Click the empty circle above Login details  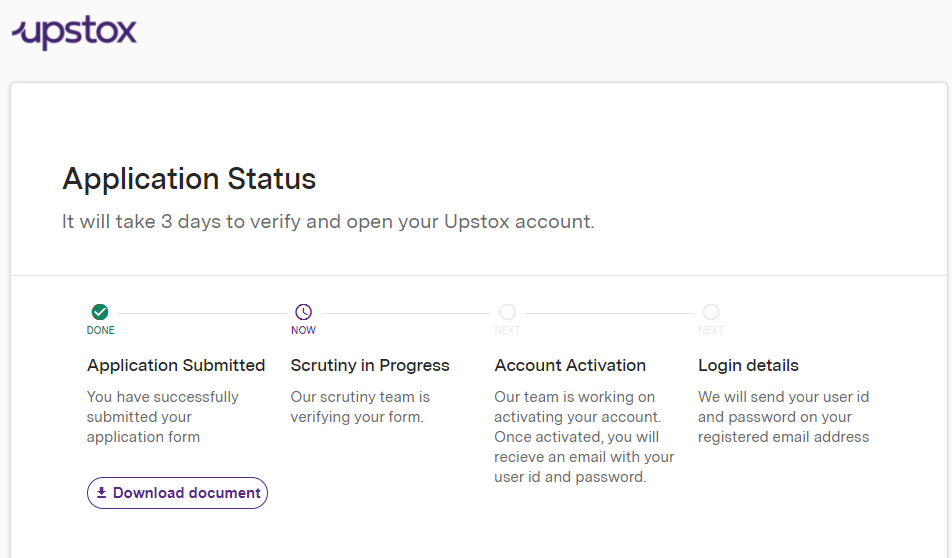tap(711, 312)
